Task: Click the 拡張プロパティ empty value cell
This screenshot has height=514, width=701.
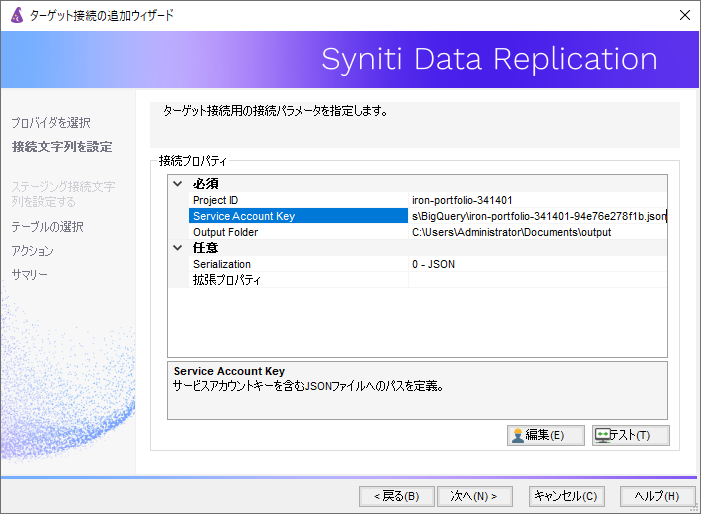Action: (537, 280)
